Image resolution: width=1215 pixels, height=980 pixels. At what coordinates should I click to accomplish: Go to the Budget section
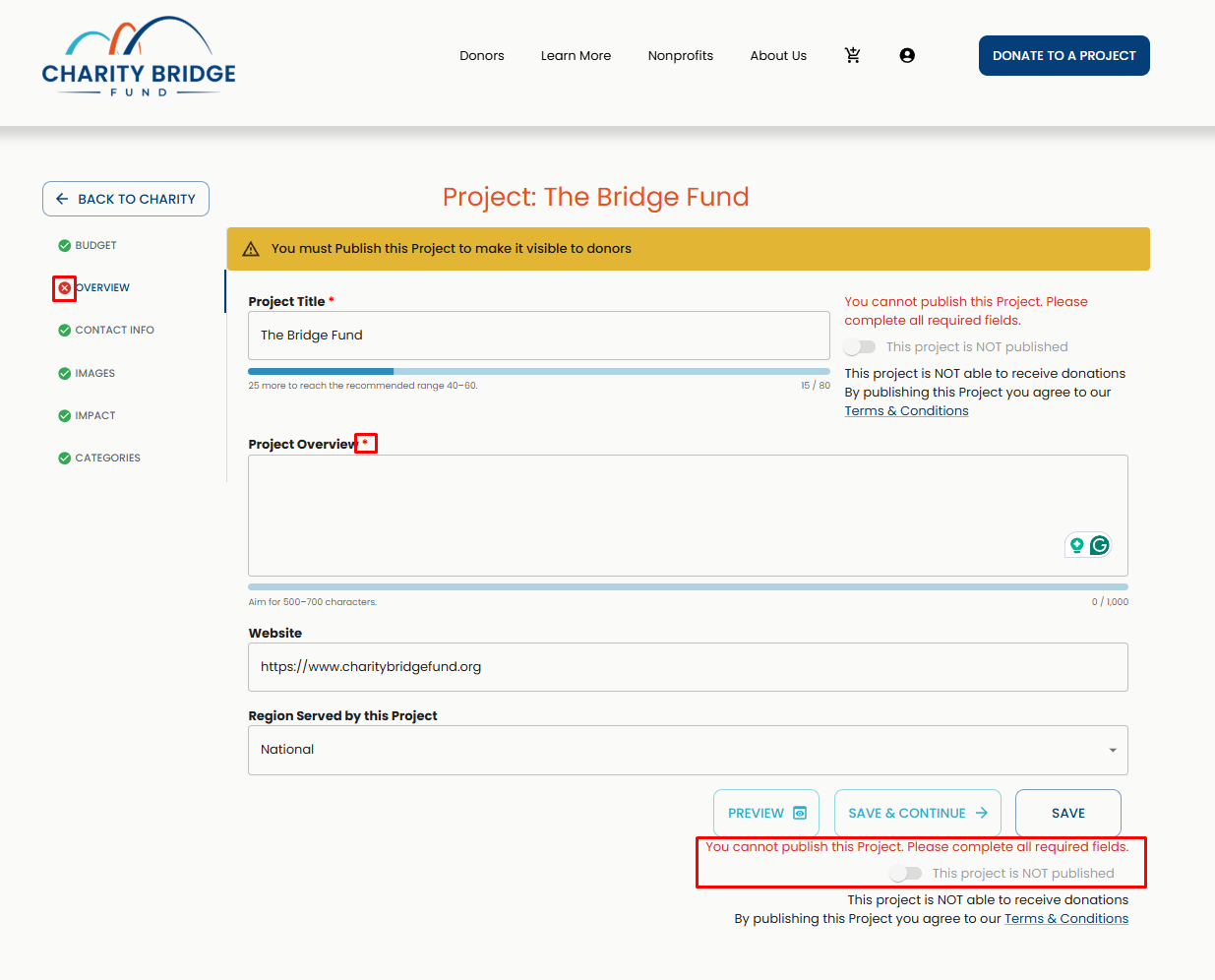coord(95,245)
